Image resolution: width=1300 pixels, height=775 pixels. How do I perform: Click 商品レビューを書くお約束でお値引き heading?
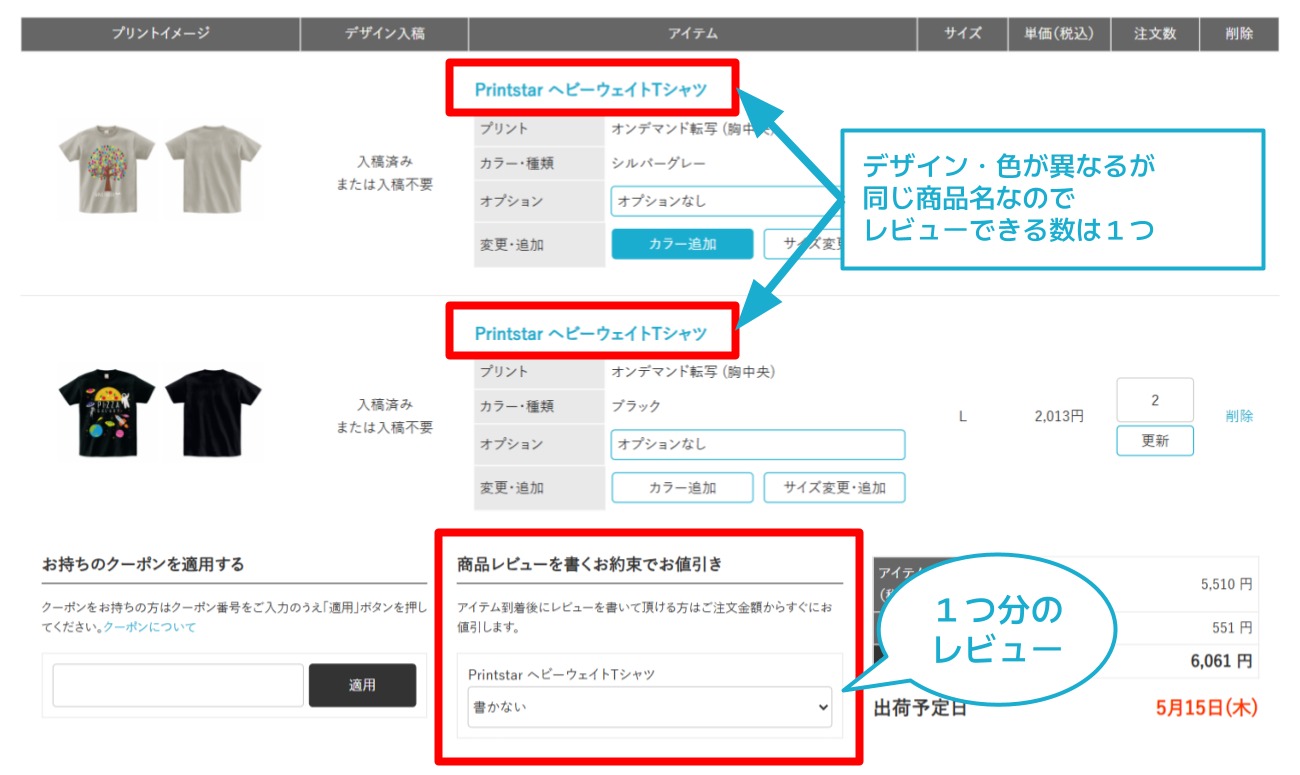tap(590, 565)
